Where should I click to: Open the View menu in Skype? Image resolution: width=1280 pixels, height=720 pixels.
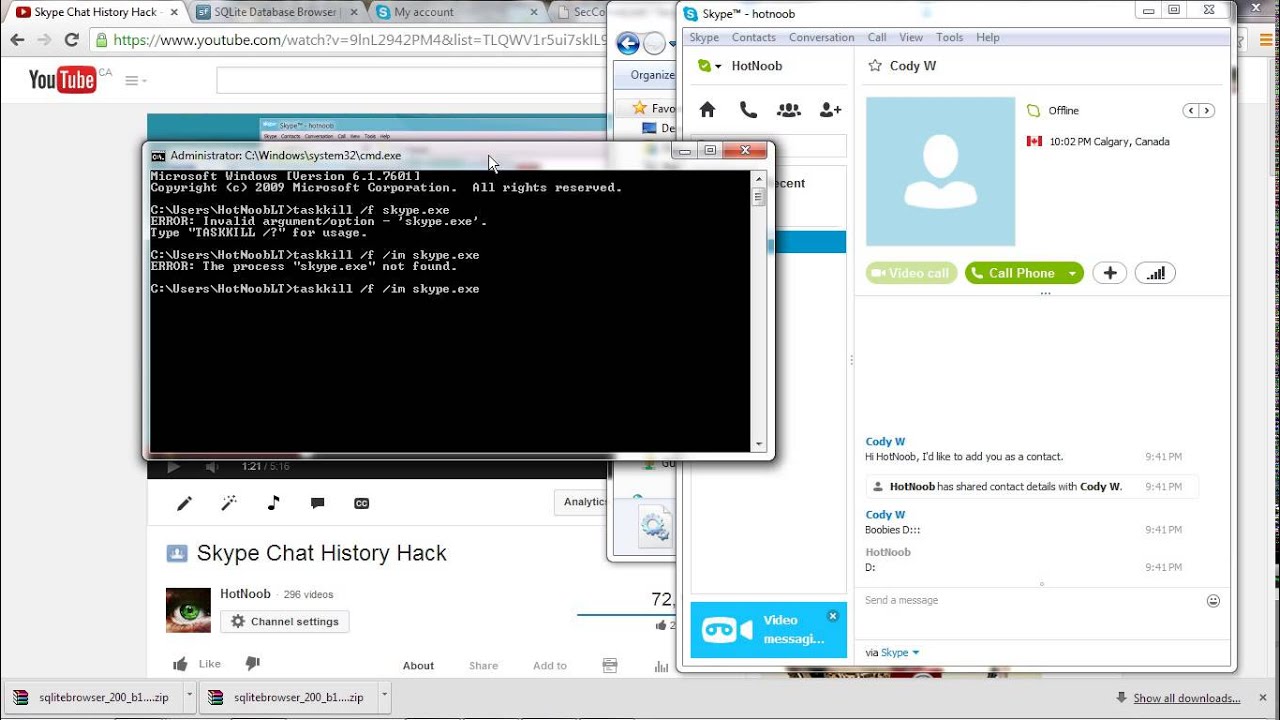[911, 37]
